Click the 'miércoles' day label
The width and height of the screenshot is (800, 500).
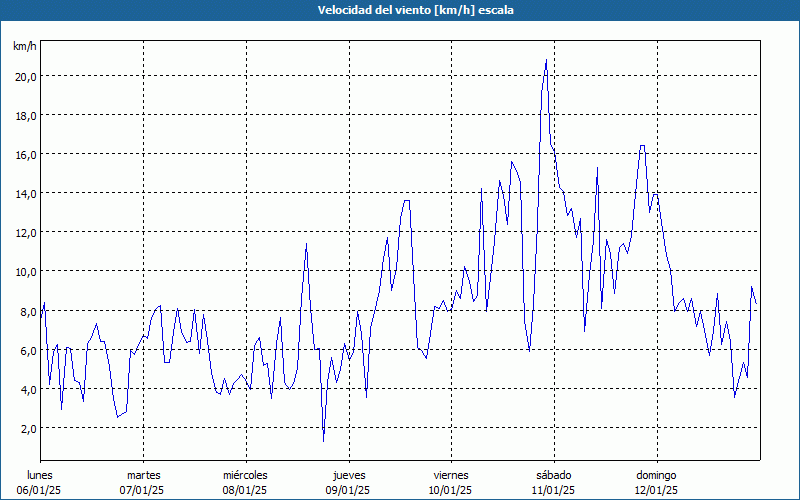[x=245, y=475]
